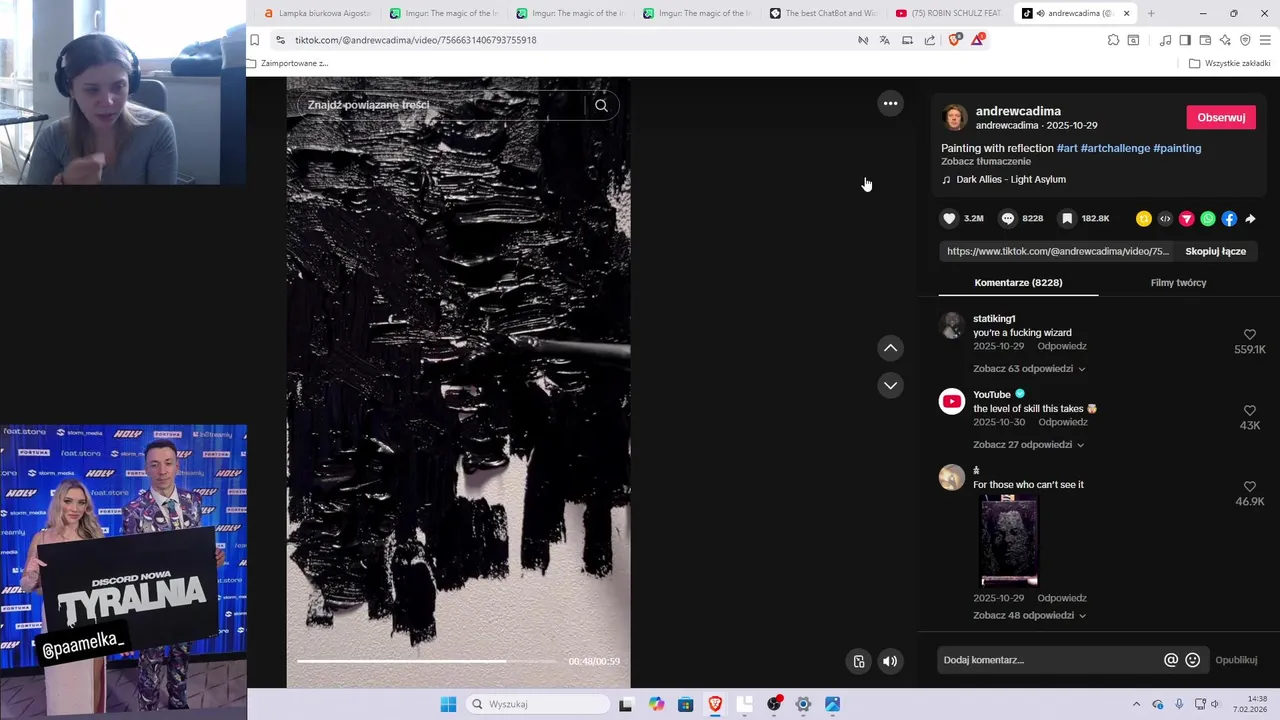Share the video via Facebook icon

(x=1229, y=218)
